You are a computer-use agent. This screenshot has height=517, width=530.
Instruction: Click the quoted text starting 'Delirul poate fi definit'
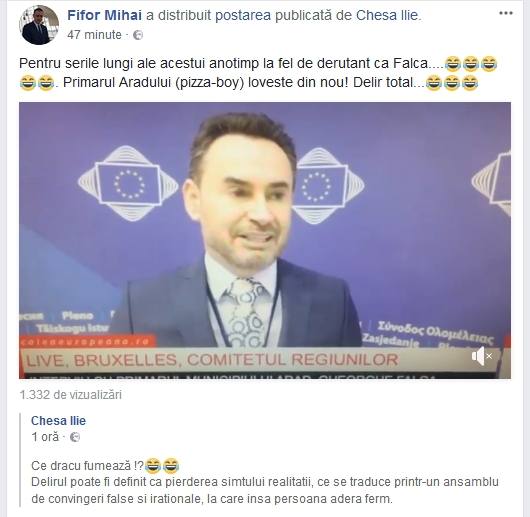(265, 490)
